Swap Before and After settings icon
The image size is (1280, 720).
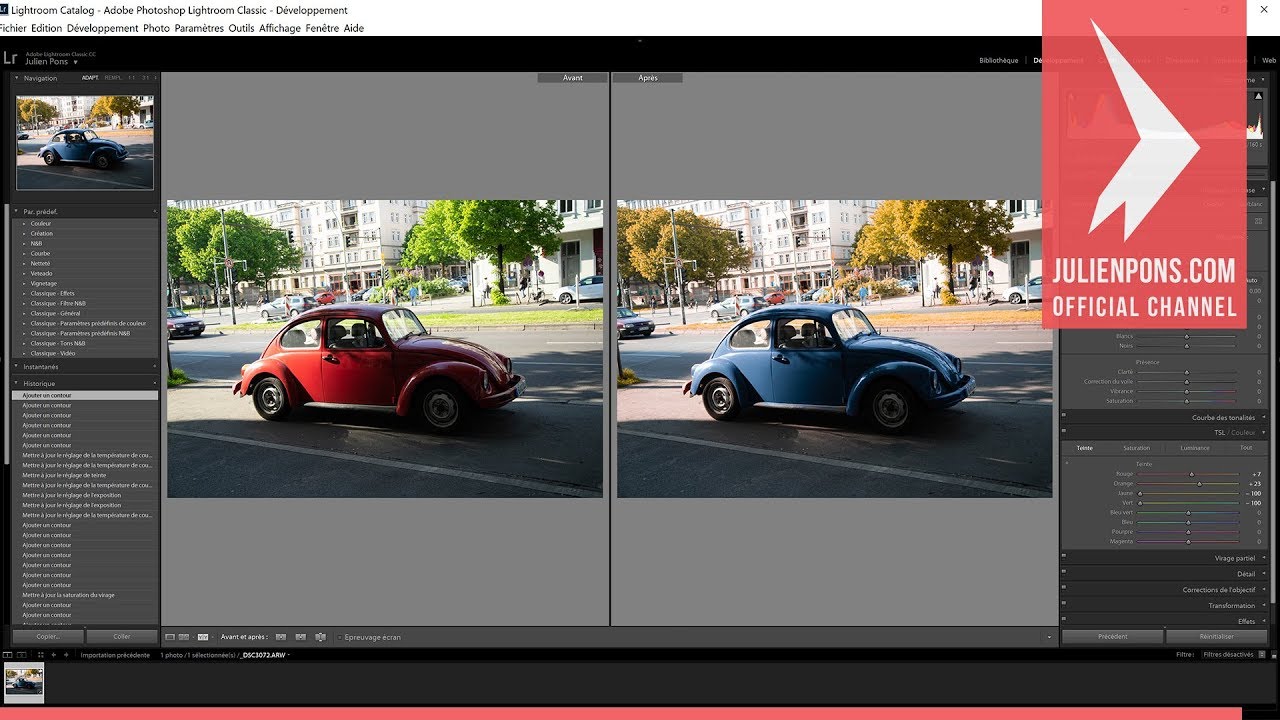pyautogui.click(x=320, y=637)
